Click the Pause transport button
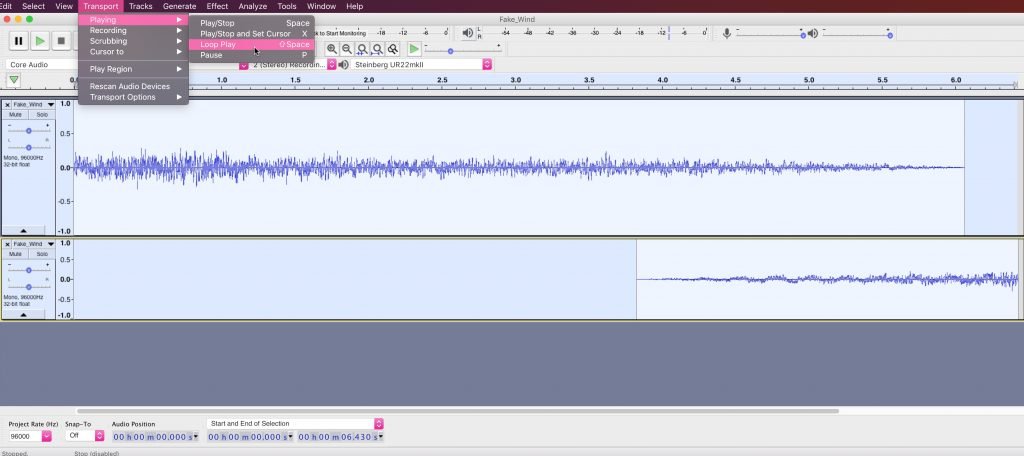 18,41
